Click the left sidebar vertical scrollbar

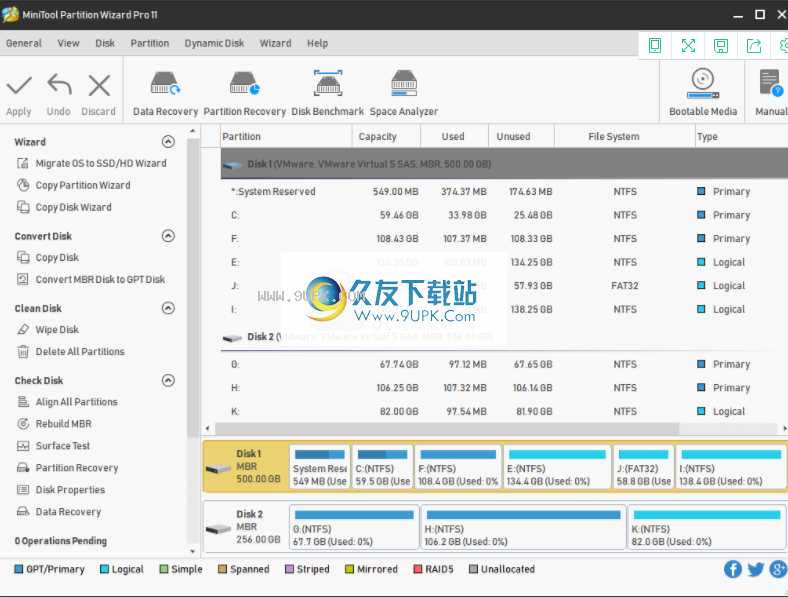[192, 286]
